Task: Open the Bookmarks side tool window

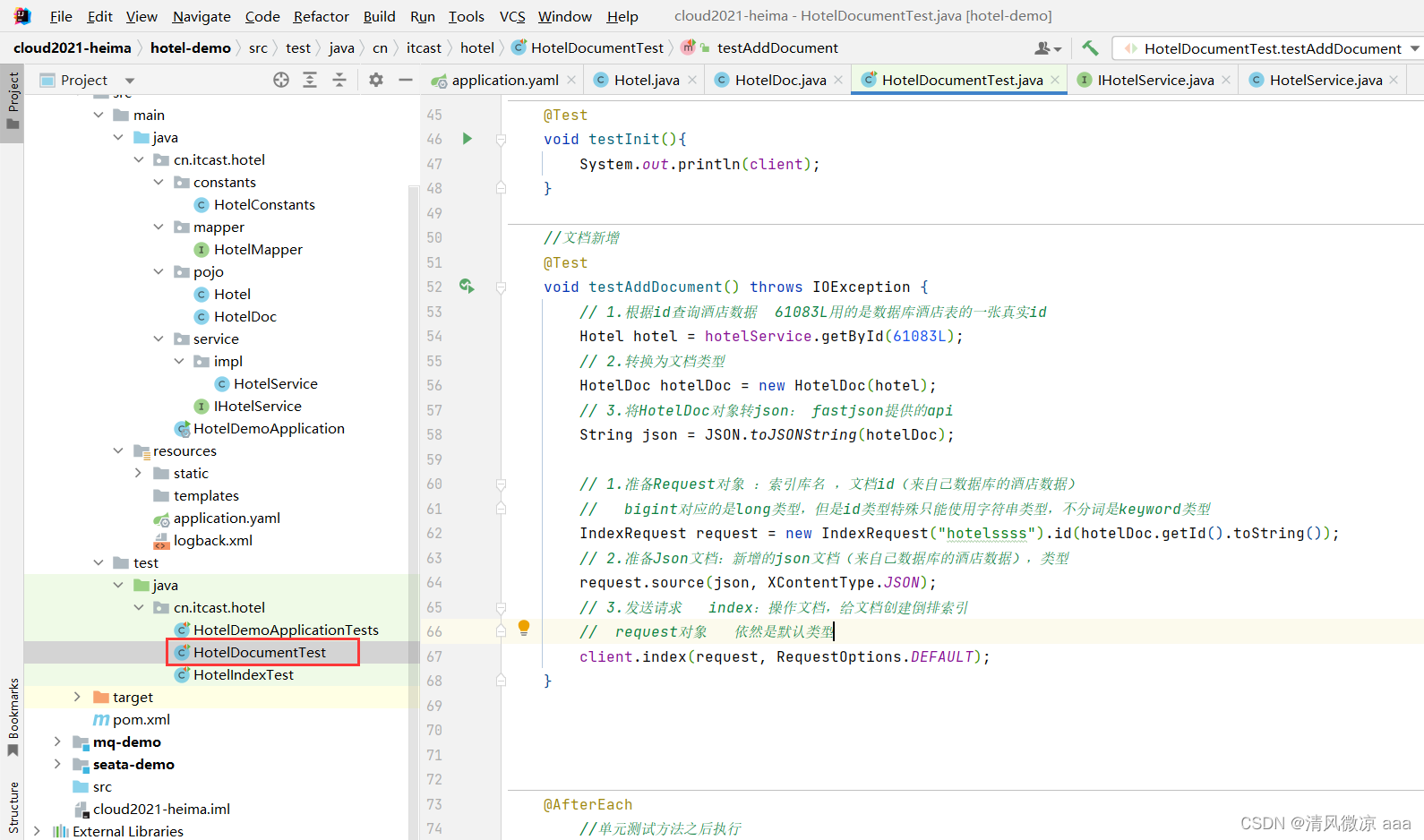Action: pyautogui.click(x=13, y=716)
